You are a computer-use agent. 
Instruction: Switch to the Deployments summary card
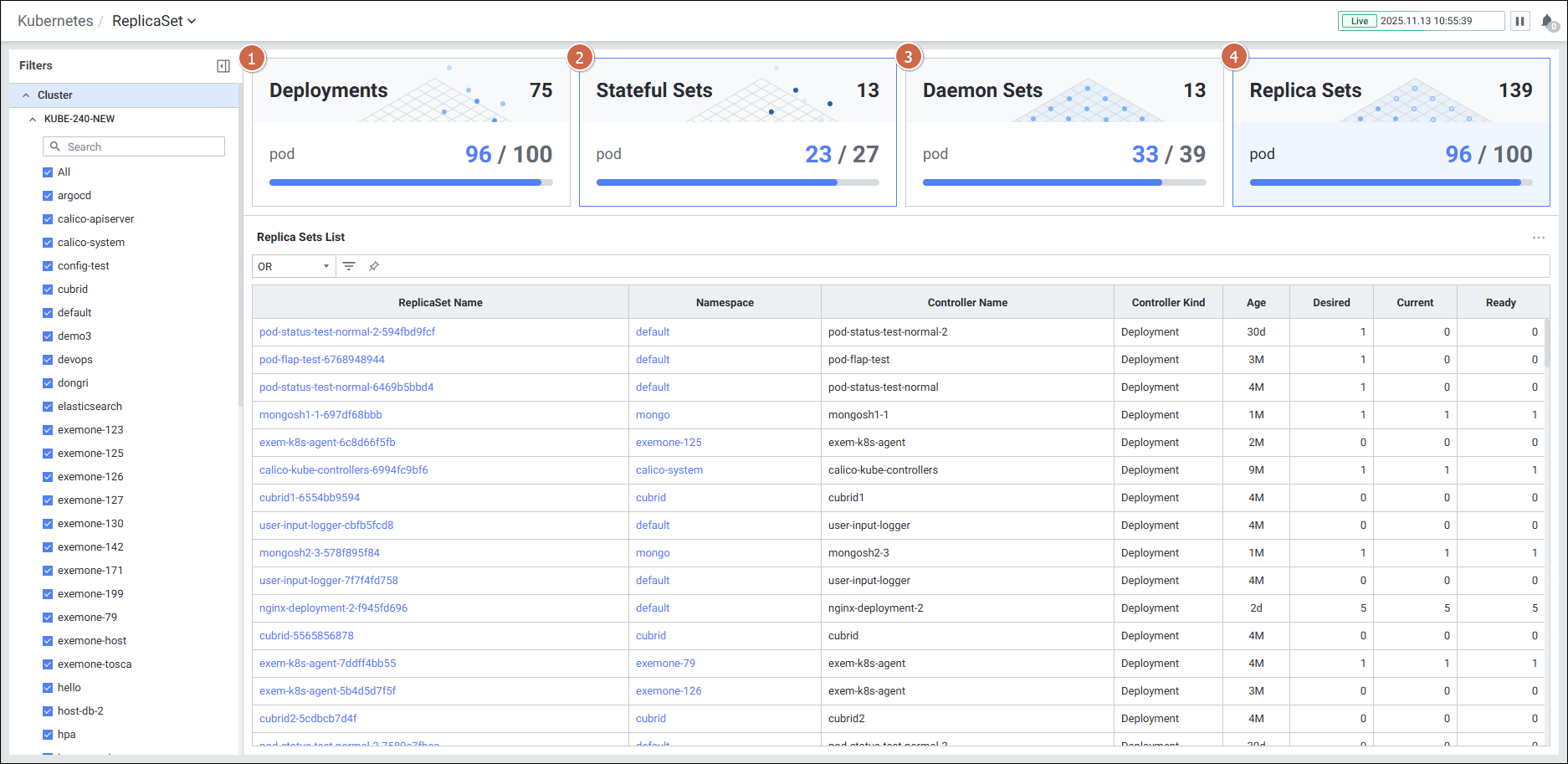click(411, 131)
